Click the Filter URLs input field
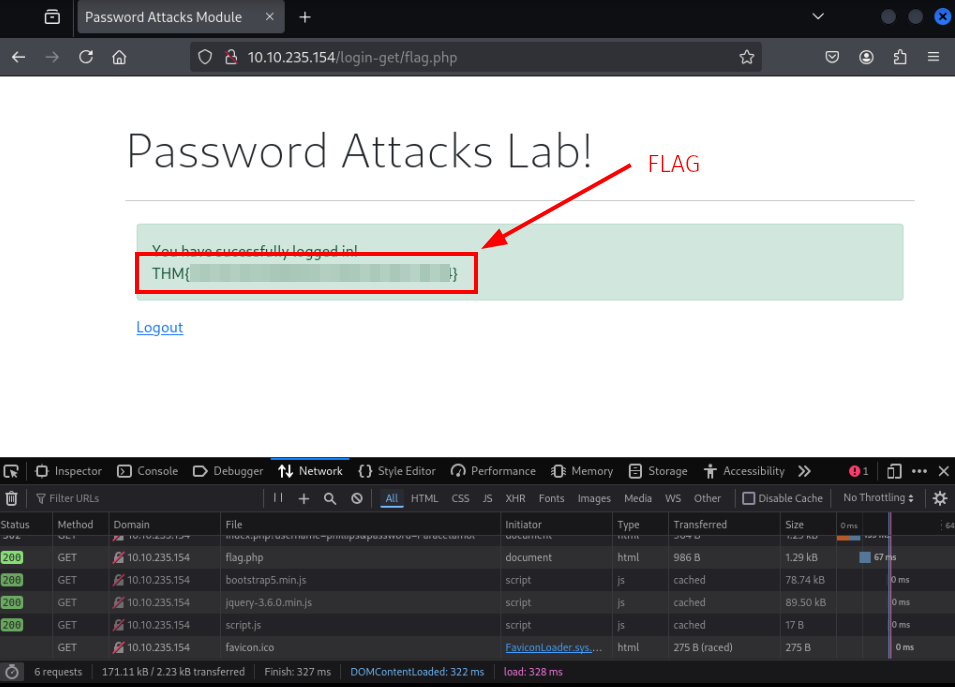The height and width of the screenshot is (687, 955). click(140, 498)
